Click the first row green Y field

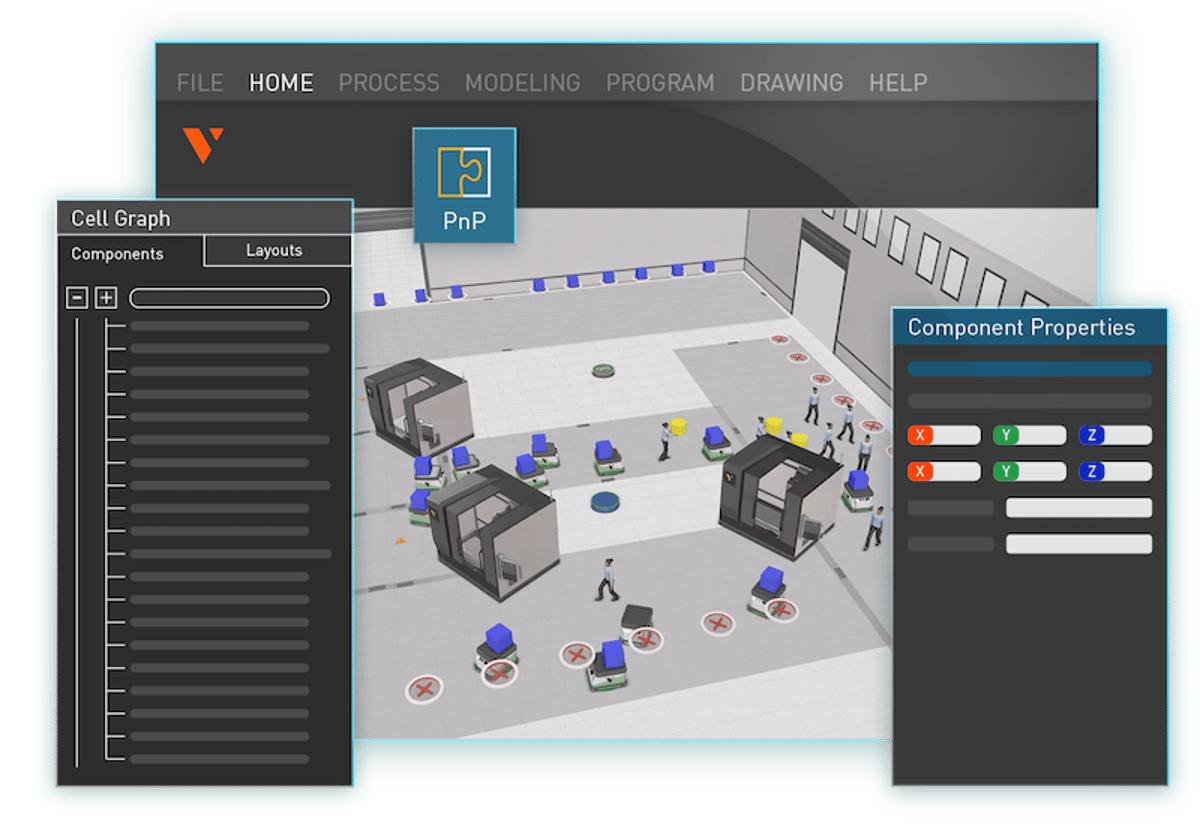(x=1030, y=435)
